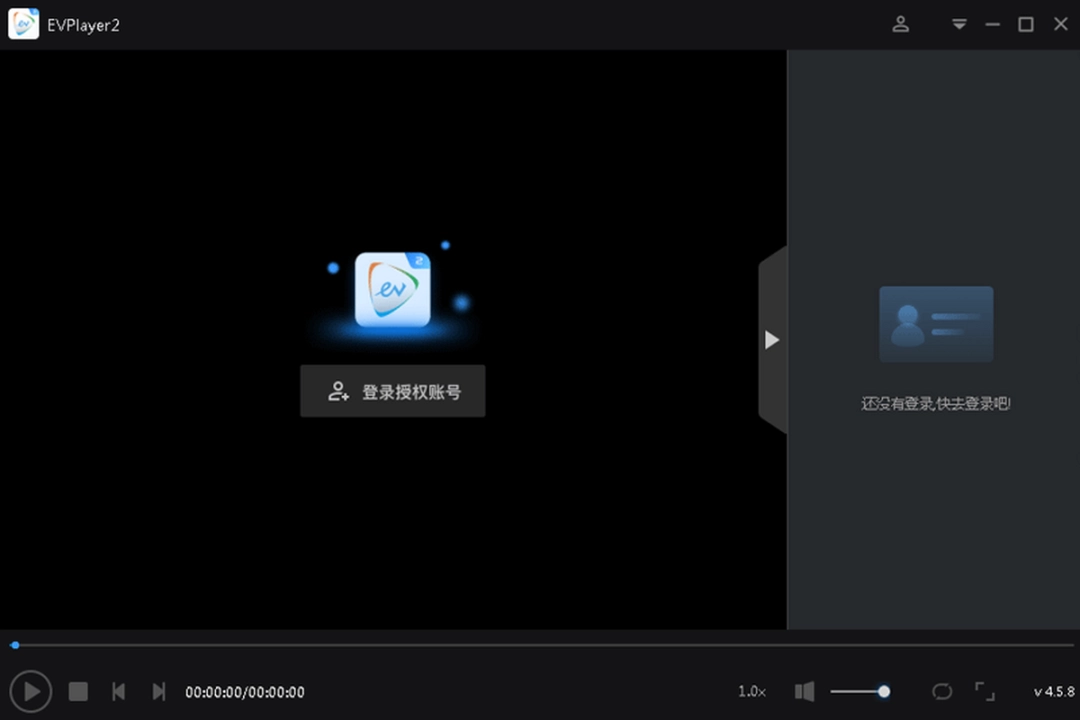Skip to next video
Viewport: 1080px width, 720px height.
158,691
